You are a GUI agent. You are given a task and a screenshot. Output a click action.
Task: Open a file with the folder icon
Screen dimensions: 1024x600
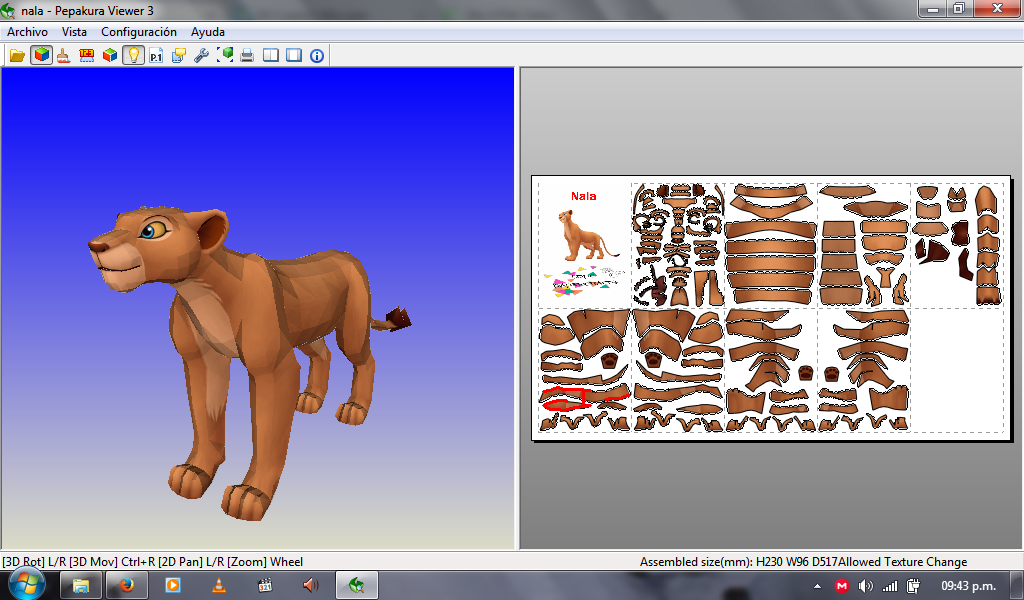pyautogui.click(x=17, y=55)
